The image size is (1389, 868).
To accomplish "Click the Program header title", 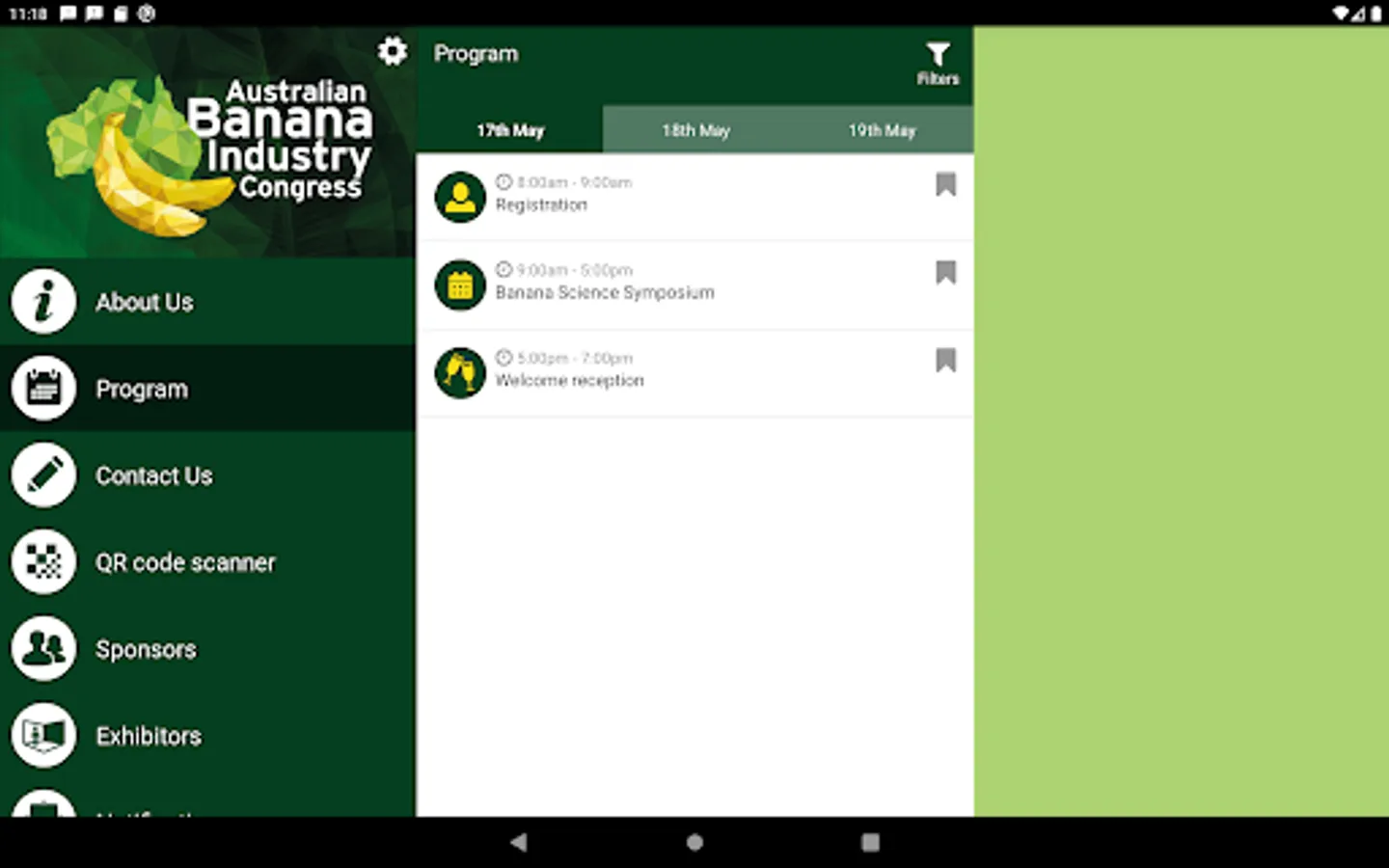I will click(476, 54).
